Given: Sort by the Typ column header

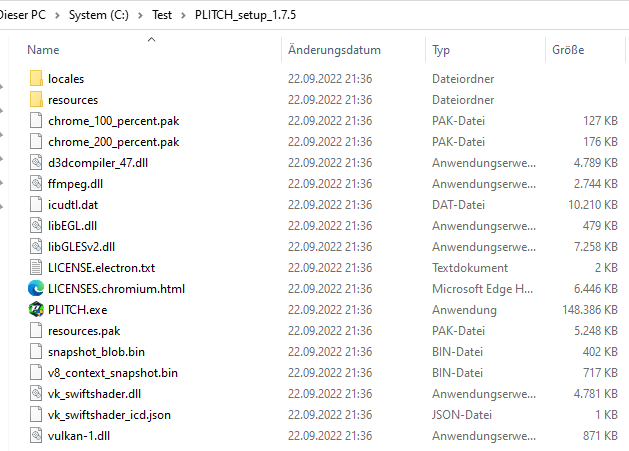Looking at the screenshot, I should point(441,50).
